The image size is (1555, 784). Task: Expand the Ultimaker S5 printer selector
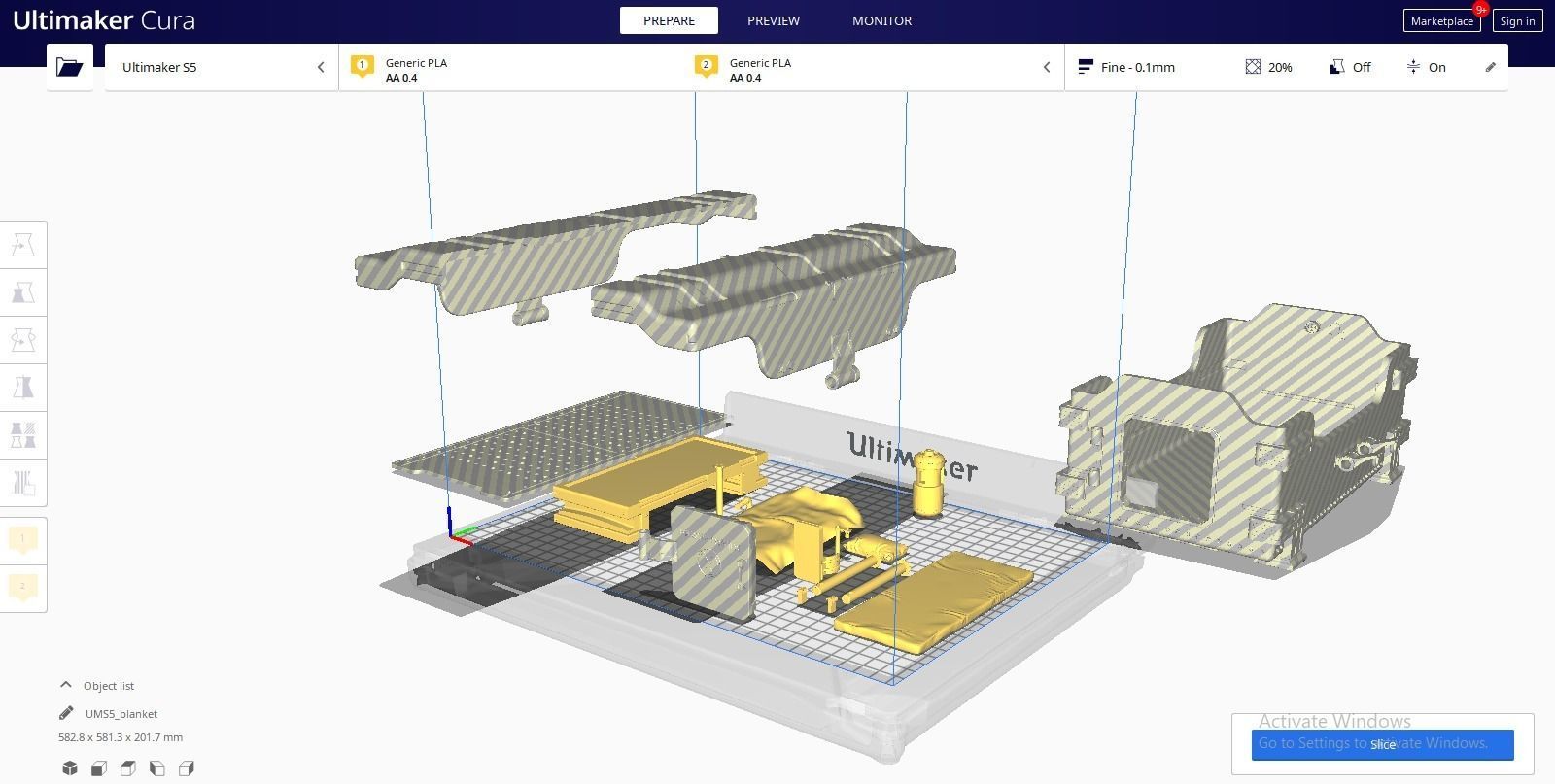point(222,67)
